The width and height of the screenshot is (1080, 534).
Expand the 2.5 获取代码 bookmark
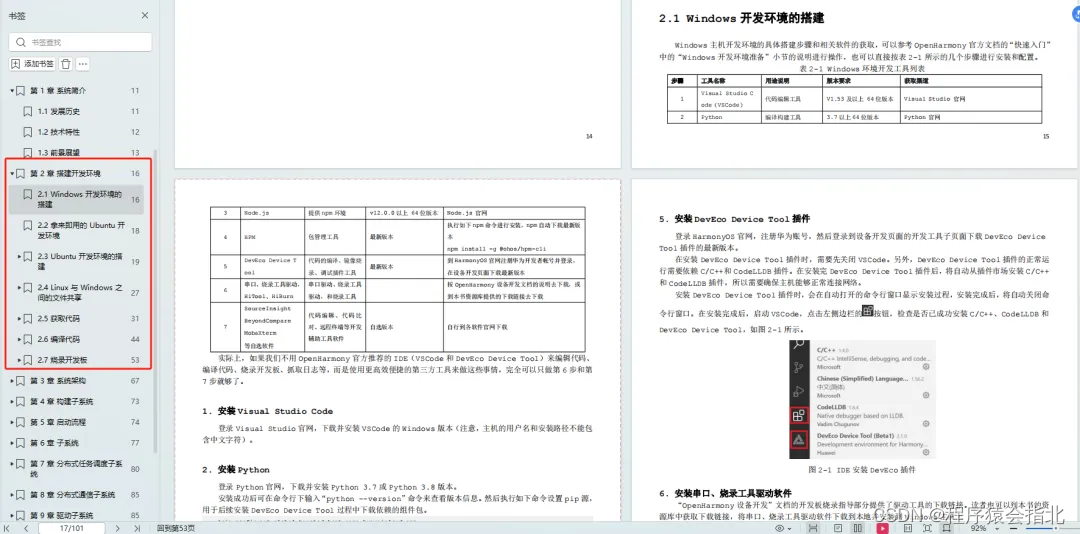[x=19, y=318]
